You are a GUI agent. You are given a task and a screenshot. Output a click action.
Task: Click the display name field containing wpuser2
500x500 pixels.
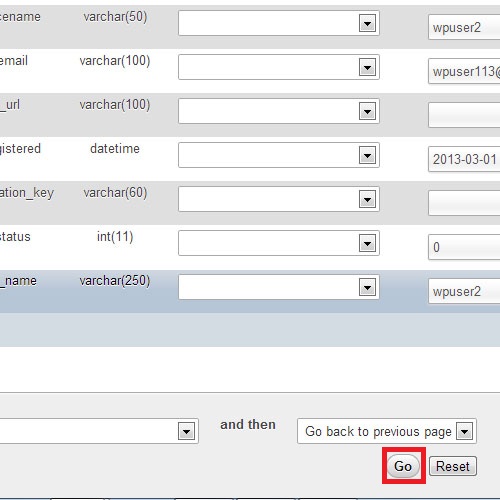(x=464, y=291)
